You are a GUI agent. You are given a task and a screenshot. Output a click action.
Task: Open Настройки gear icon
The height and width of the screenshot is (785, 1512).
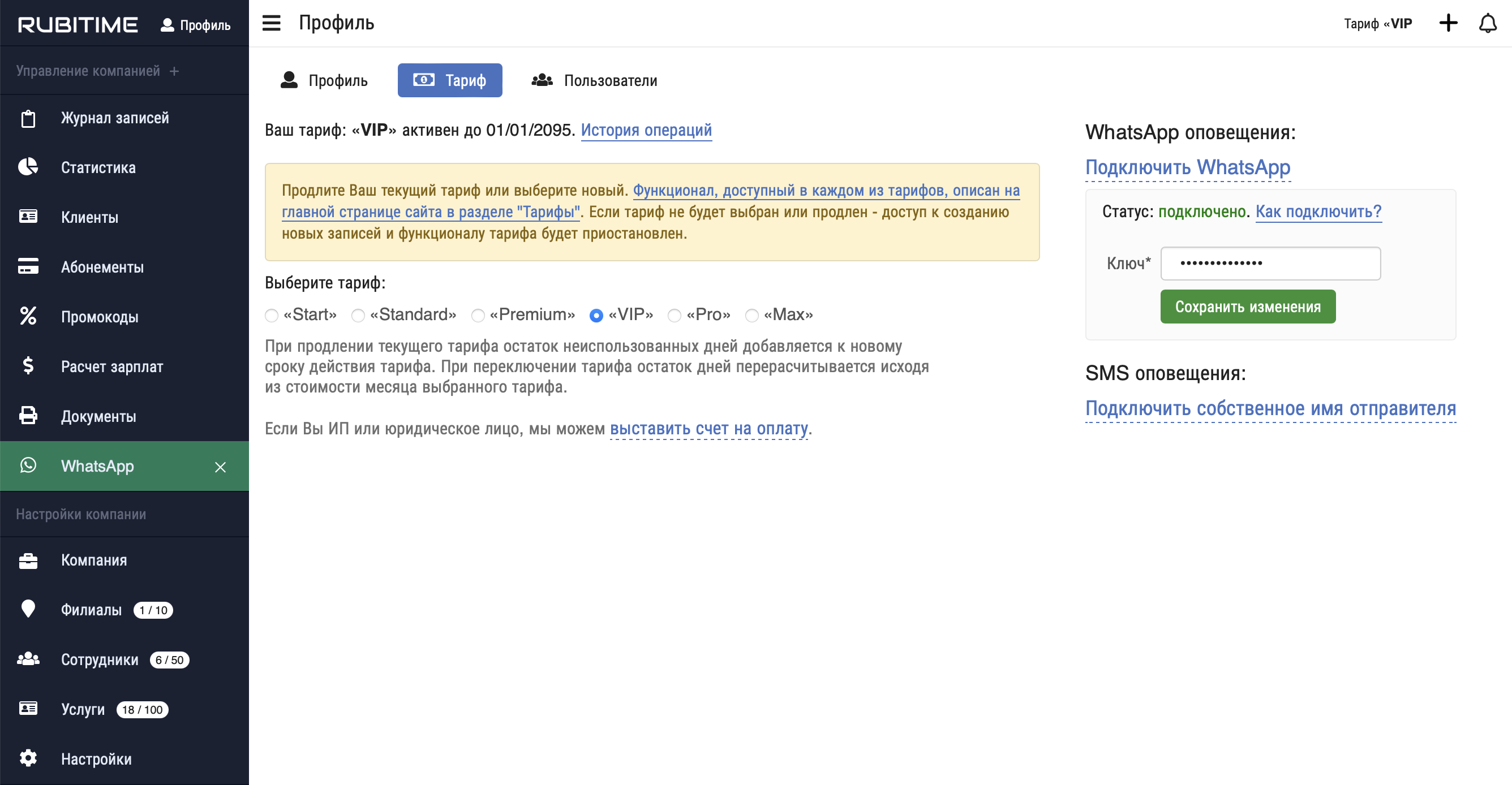[28, 758]
